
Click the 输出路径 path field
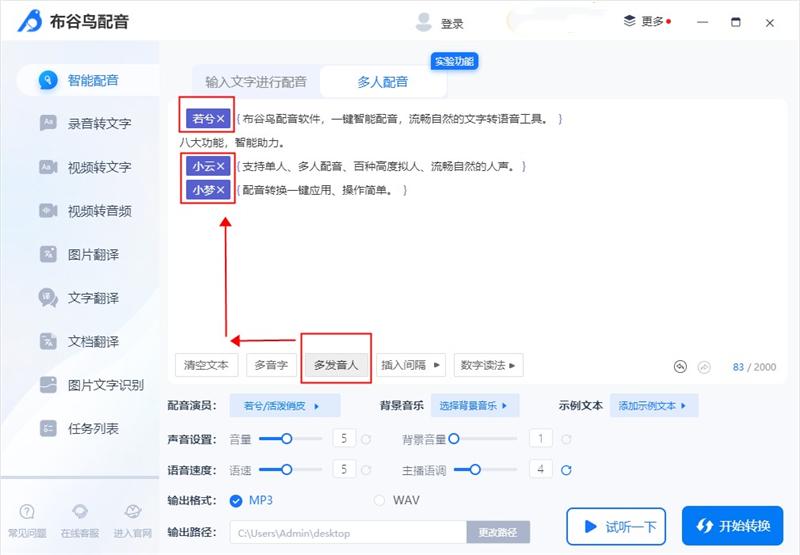pyautogui.click(x=348, y=533)
